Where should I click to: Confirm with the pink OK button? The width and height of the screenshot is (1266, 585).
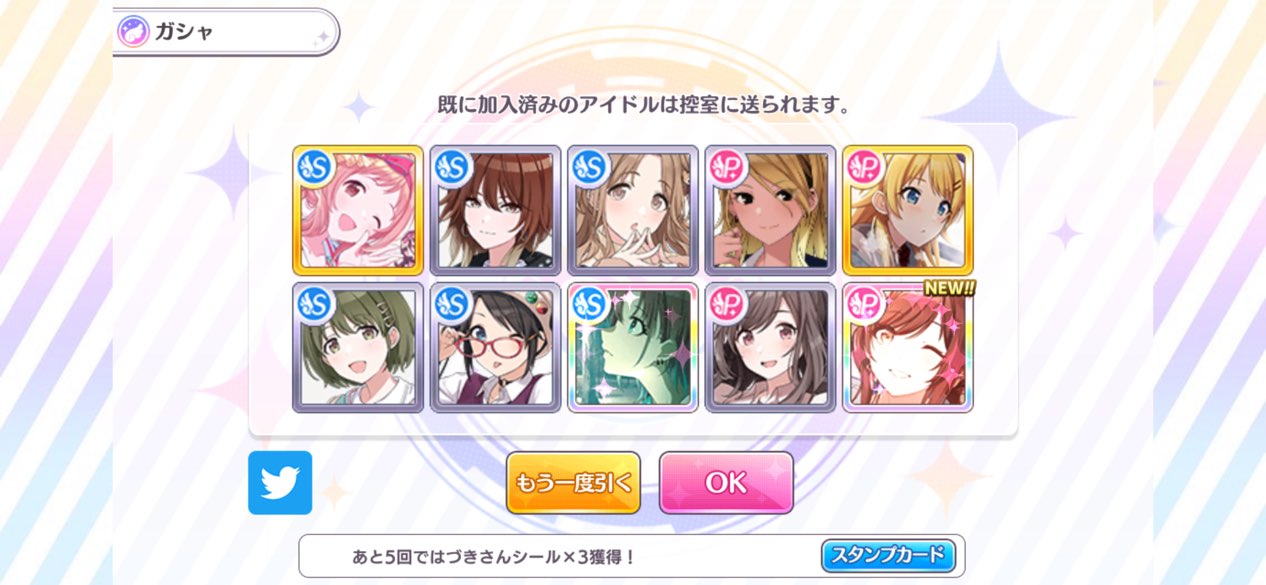click(x=726, y=482)
